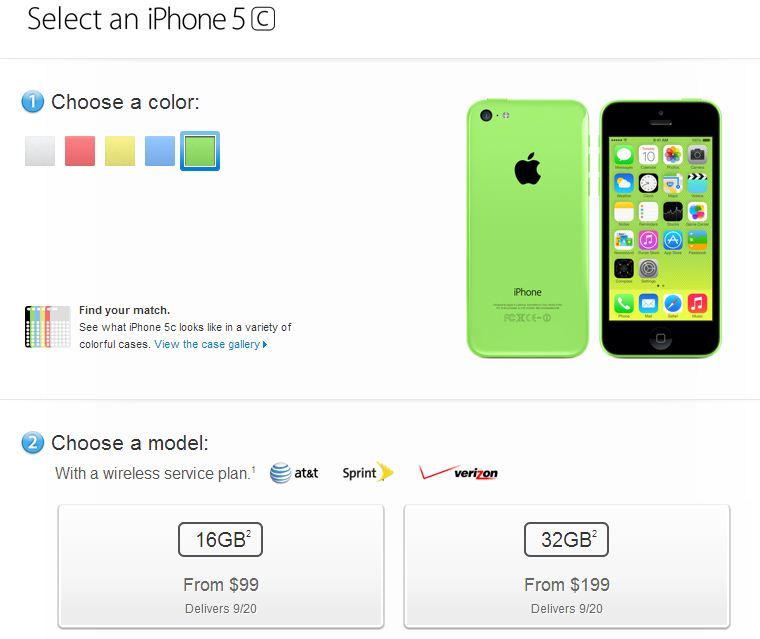This screenshot has width=760, height=639.
Task: Click the iPhone home button
Action: pyautogui.click(x=660, y=338)
